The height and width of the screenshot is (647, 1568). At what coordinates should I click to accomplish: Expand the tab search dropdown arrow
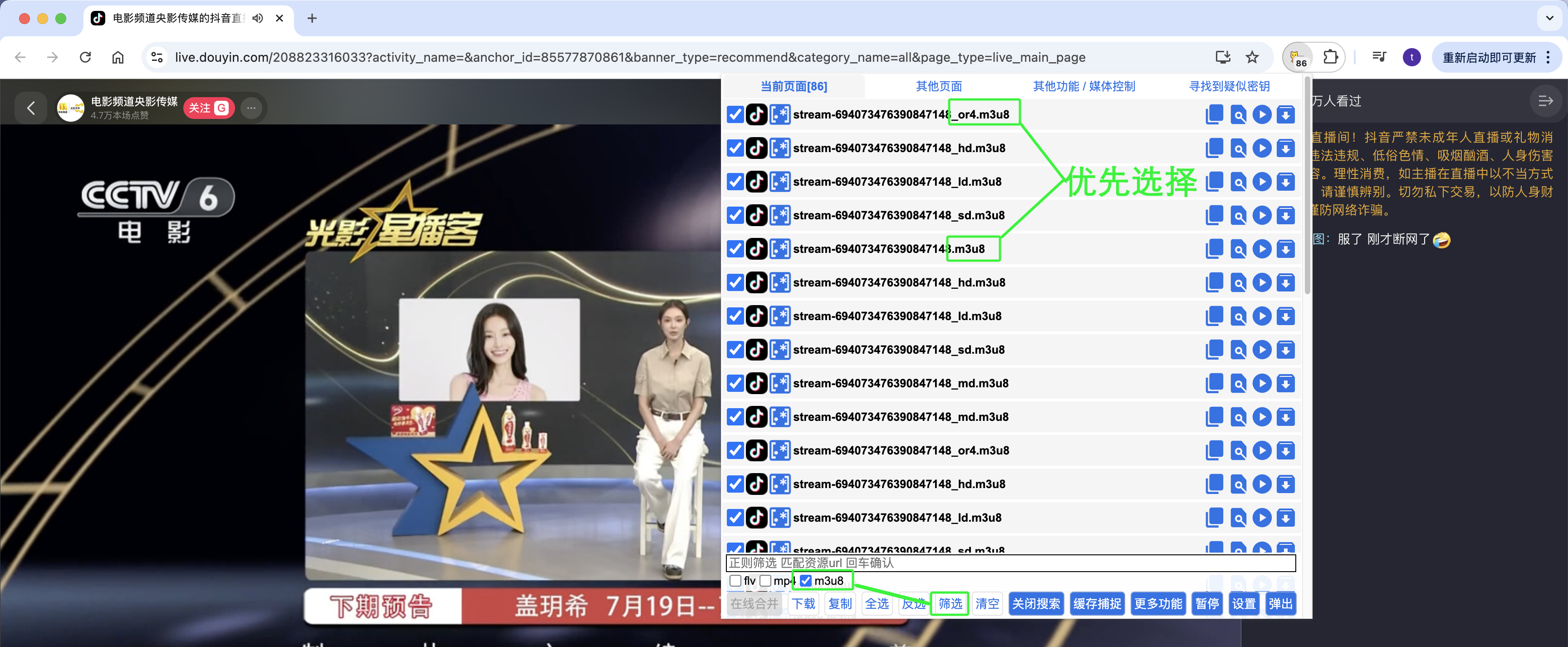coord(1549,18)
